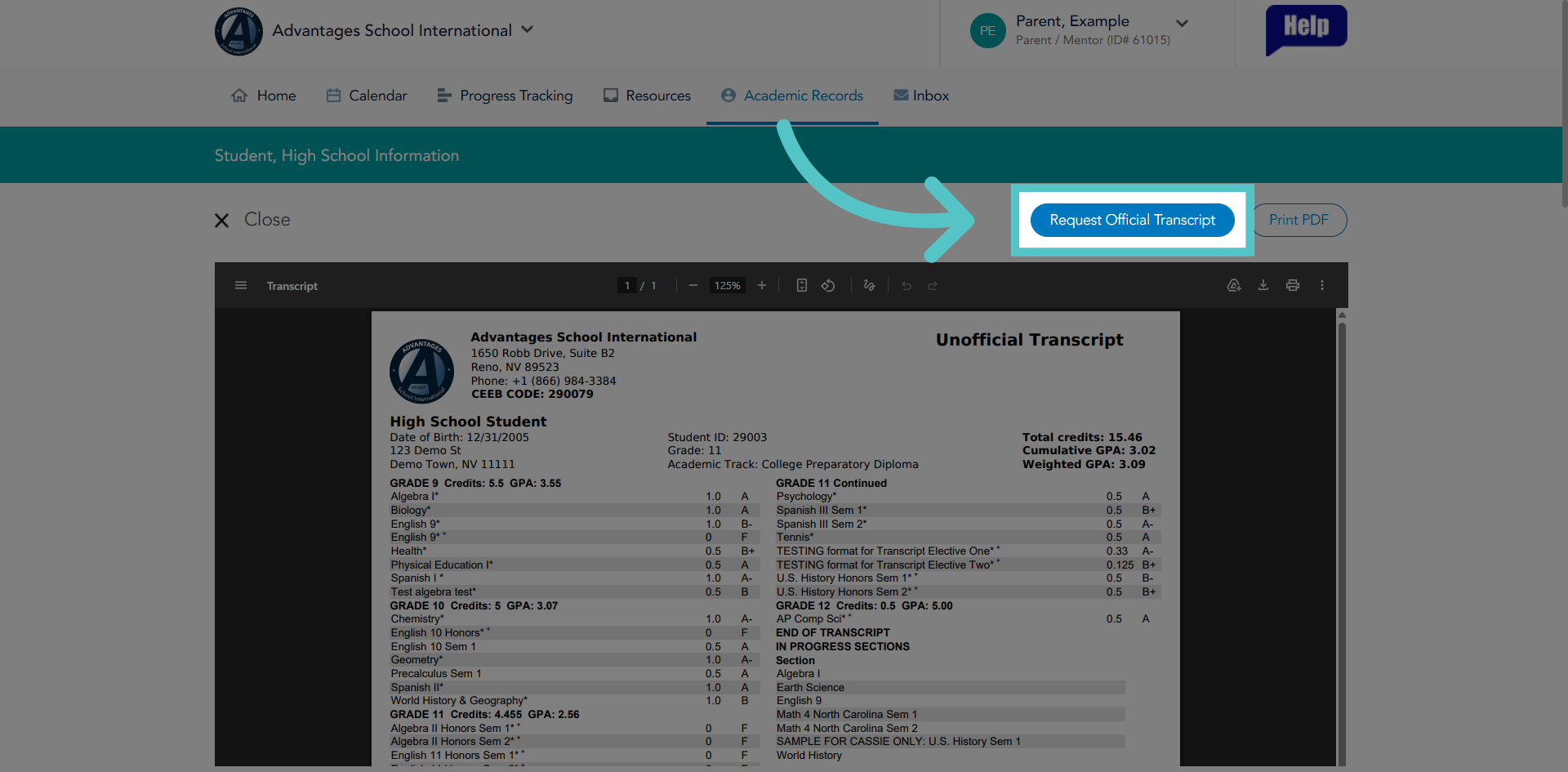Click the Print PDF button

(x=1298, y=220)
